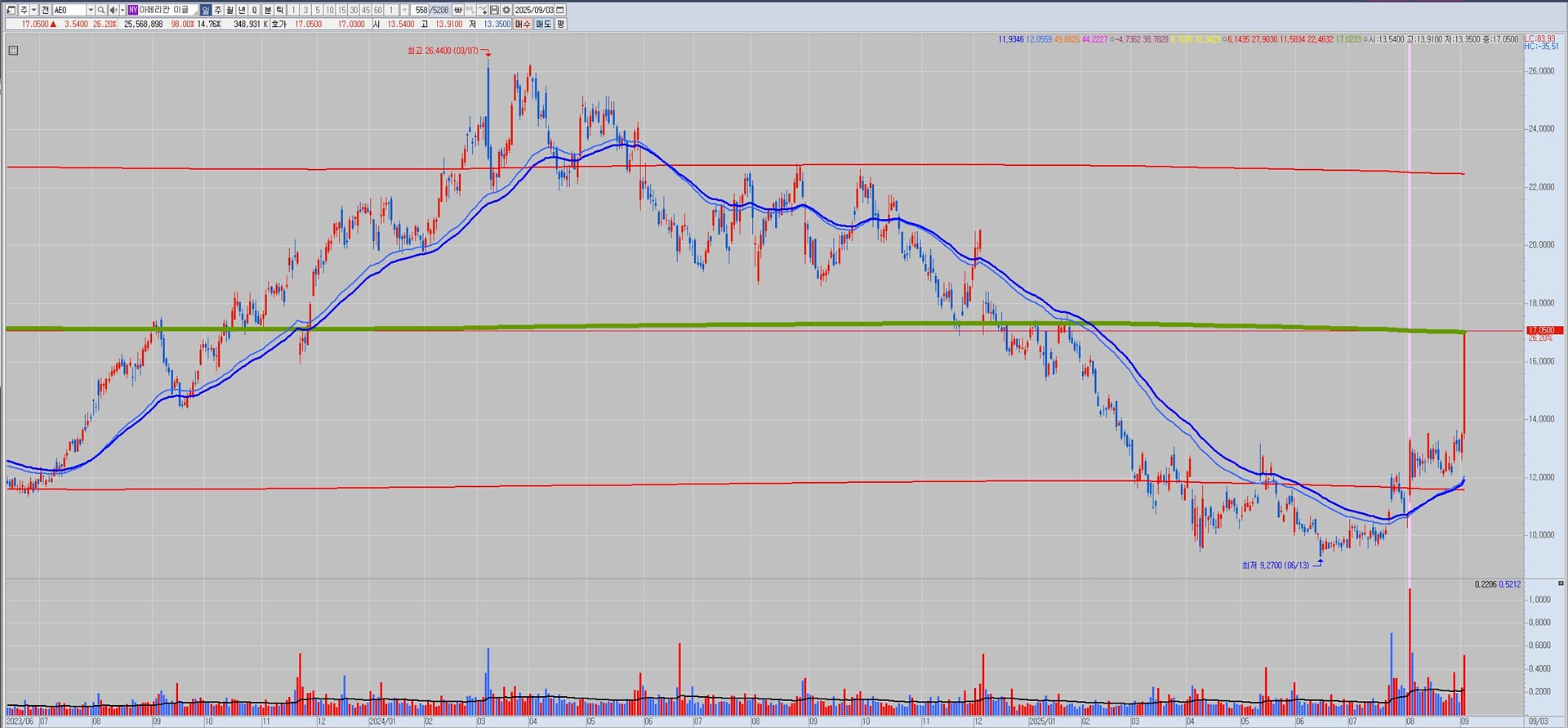Click the save chart floppy disk icon
This screenshot has width=1568, height=728.
click(x=494, y=10)
